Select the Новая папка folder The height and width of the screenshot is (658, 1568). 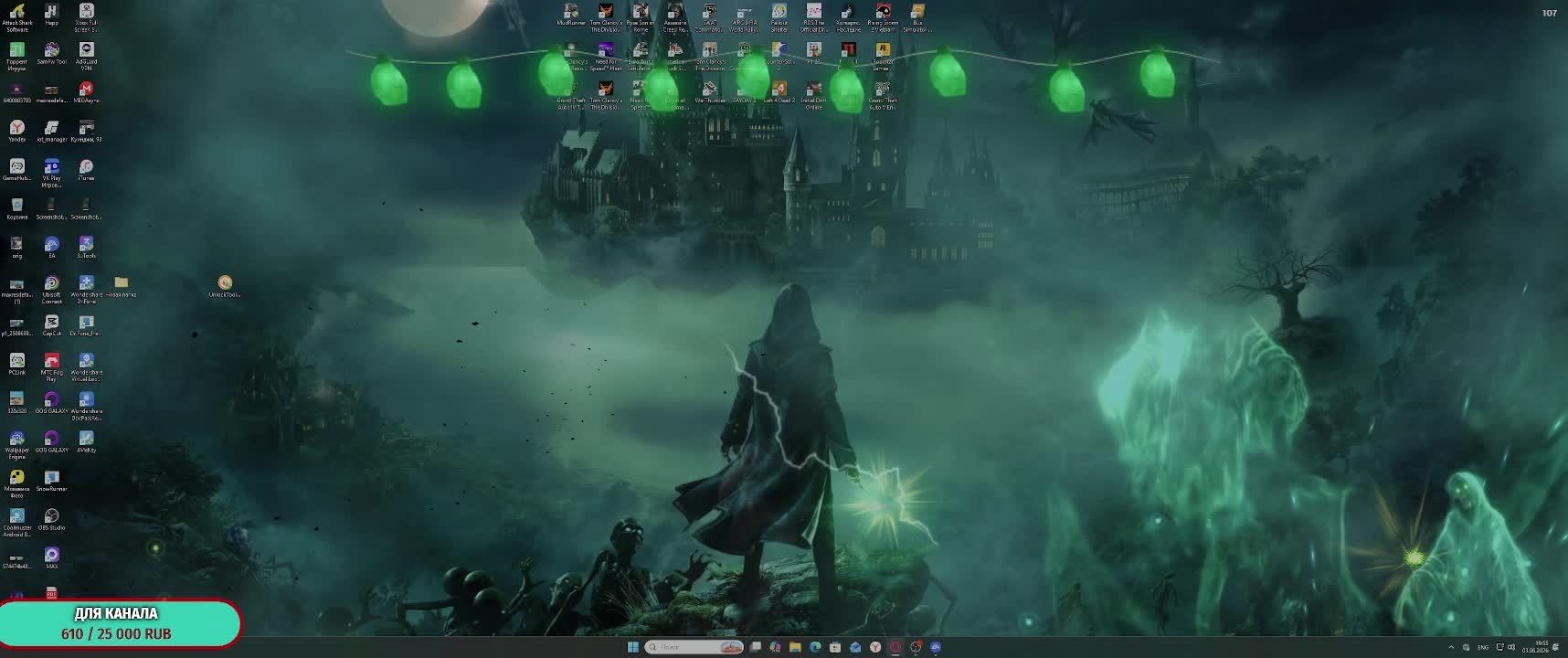point(121,287)
